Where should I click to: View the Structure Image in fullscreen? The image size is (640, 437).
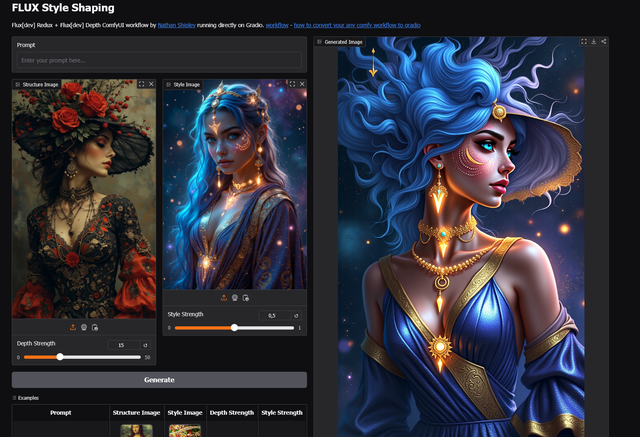coord(141,84)
